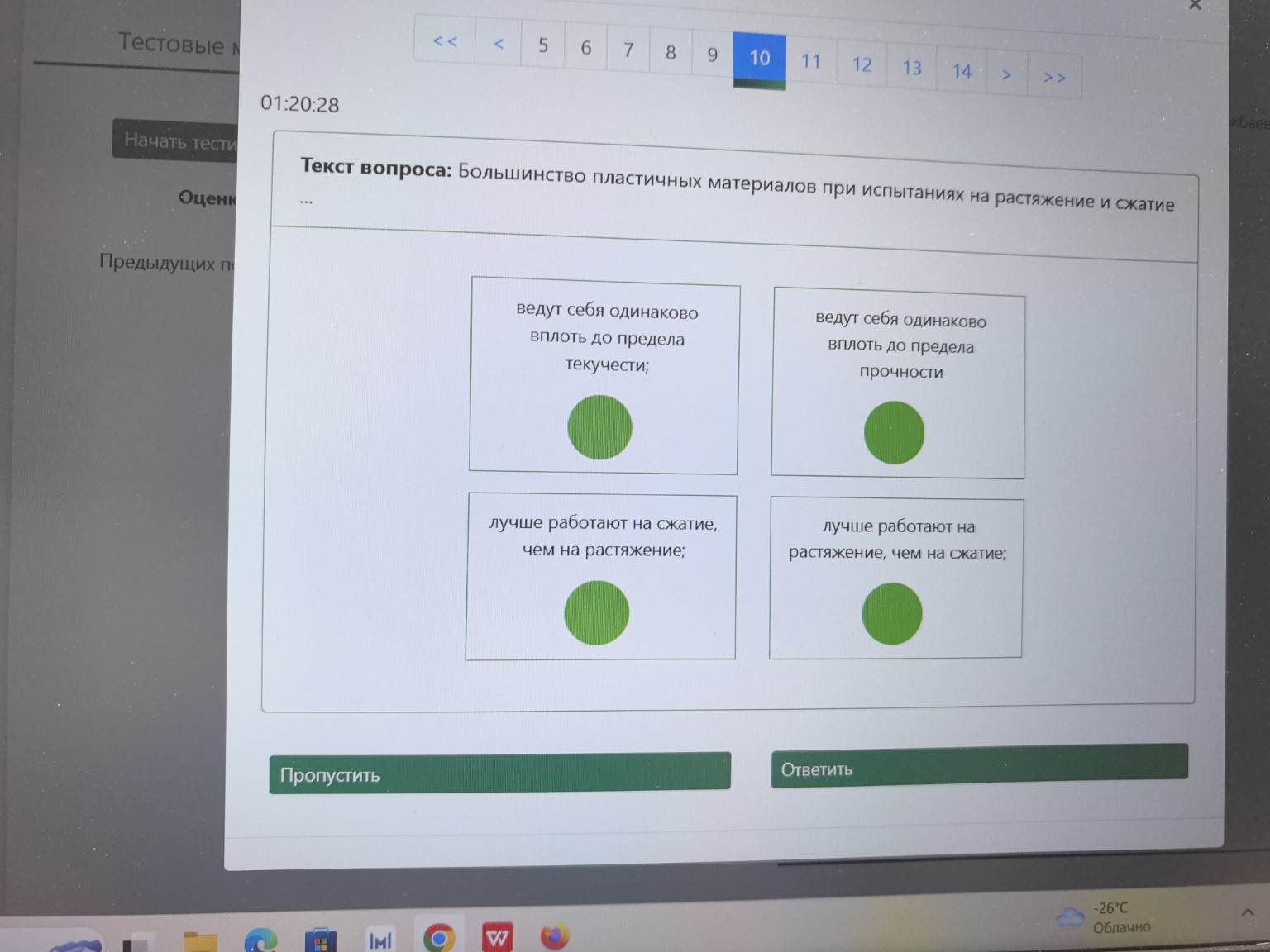Choose 'лучше работают на сжатие' option
The image size is (1270, 952).
pyautogui.click(x=596, y=612)
